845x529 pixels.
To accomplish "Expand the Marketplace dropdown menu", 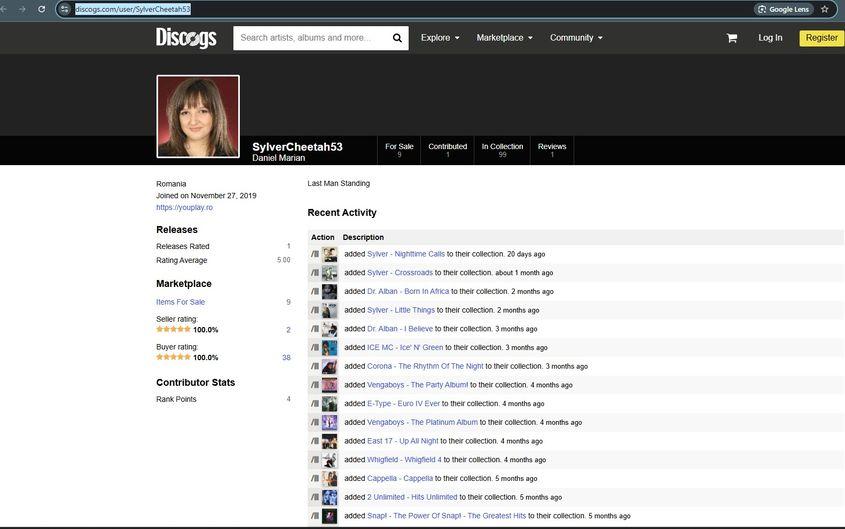I will tap(504, 38).
